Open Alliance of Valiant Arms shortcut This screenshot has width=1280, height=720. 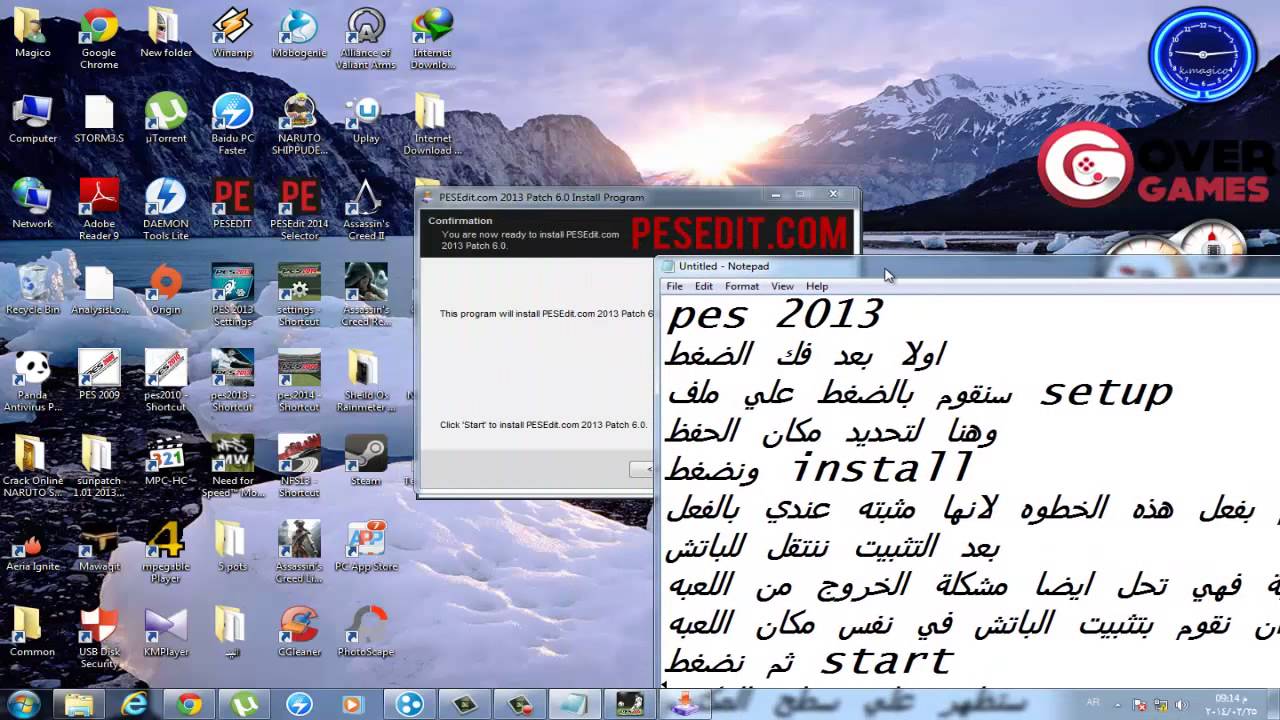(x=366, y=38)
